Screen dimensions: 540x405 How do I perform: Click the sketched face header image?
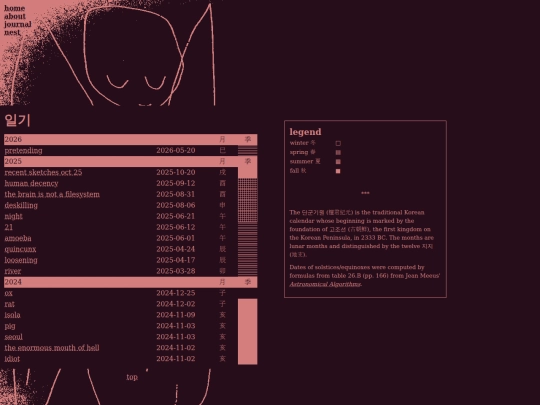point(107,53)
